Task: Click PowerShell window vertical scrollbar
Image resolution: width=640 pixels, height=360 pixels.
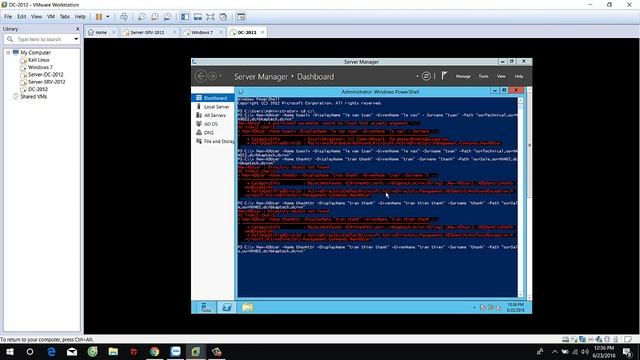Action: click(520, 197)
